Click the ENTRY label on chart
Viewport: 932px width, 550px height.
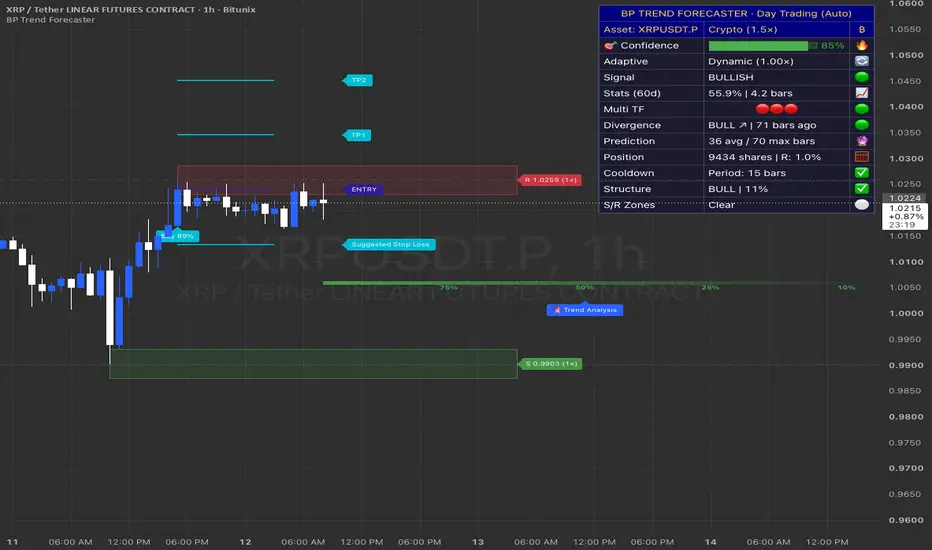(x=363, y=190)
